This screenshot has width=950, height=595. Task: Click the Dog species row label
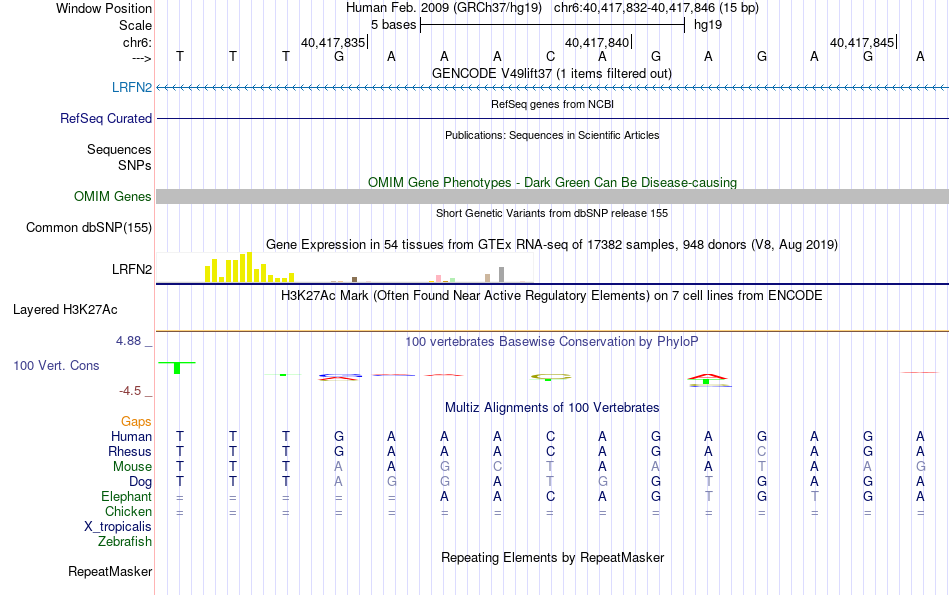140,482
